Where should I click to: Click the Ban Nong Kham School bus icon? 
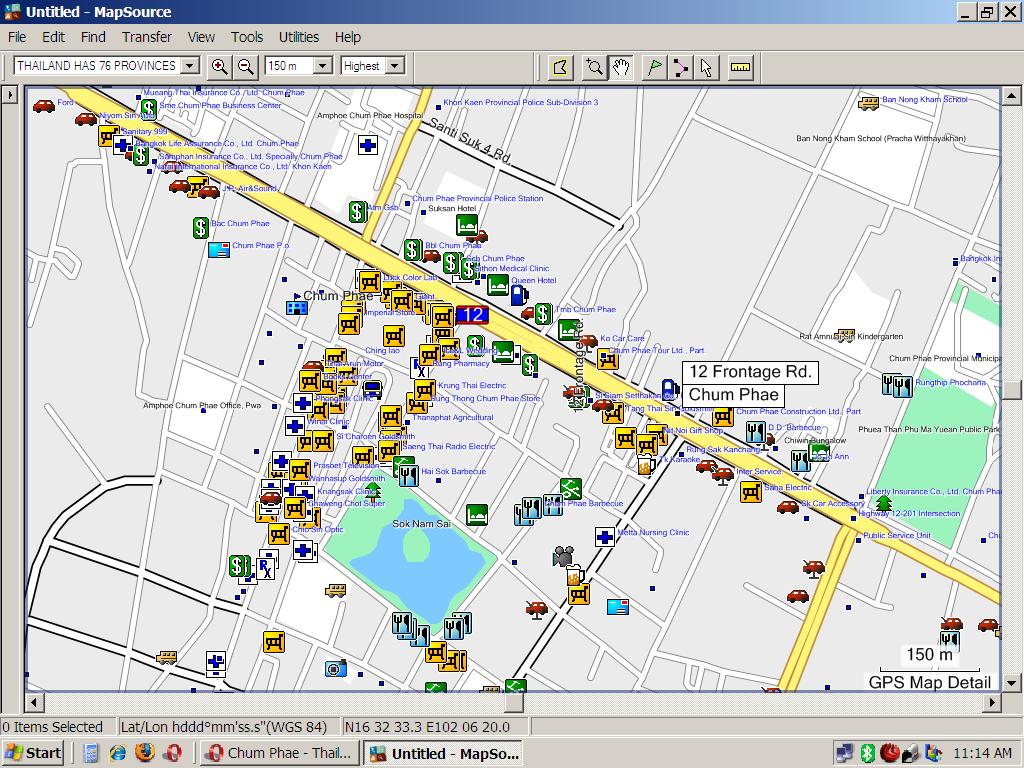click(x=869, y=103)
